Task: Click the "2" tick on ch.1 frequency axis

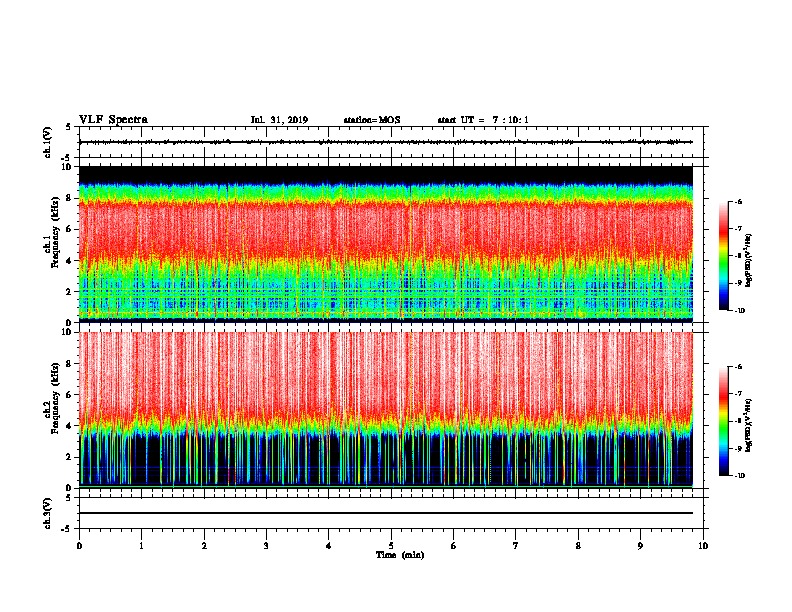Action: [69, 291]
